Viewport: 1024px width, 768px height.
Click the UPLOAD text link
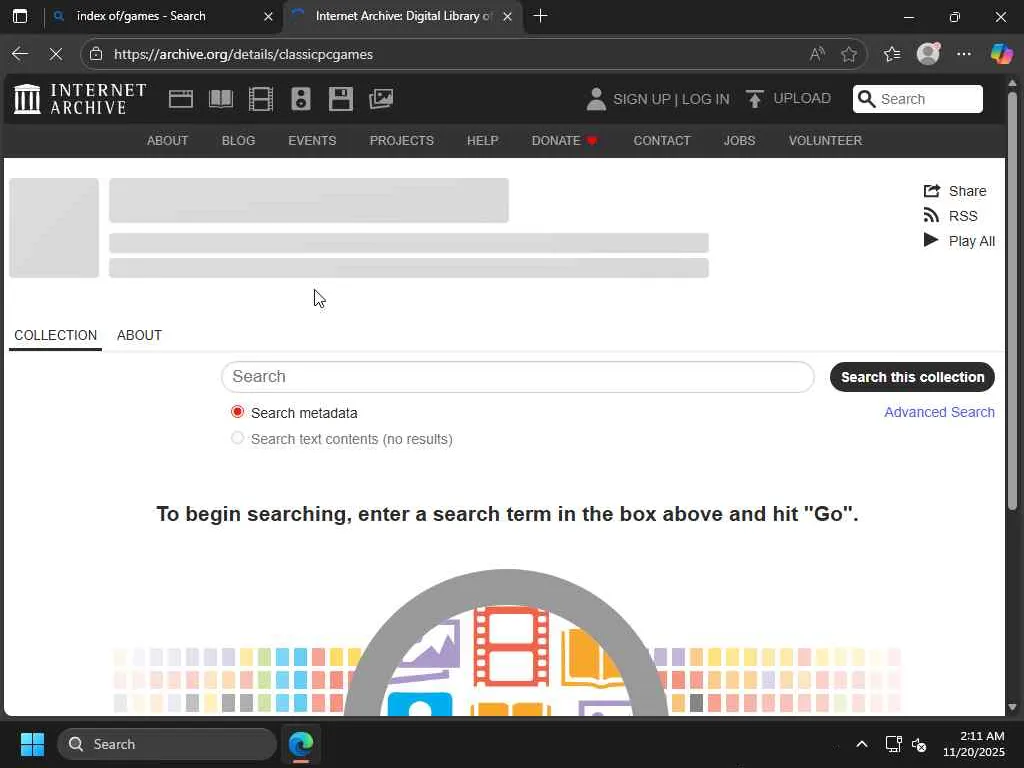(802, 99)
